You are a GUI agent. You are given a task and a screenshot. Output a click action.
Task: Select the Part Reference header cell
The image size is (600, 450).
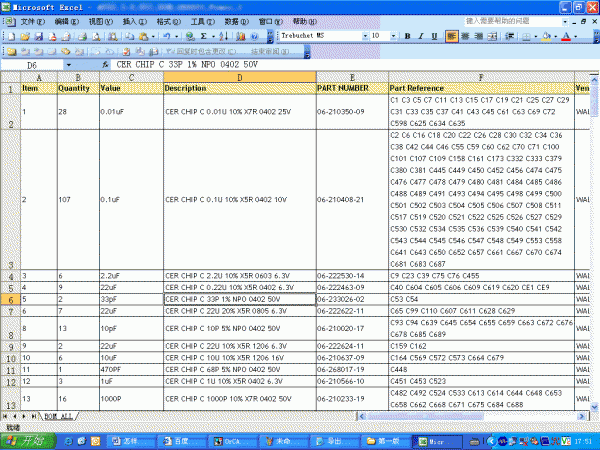click(481, 88)
